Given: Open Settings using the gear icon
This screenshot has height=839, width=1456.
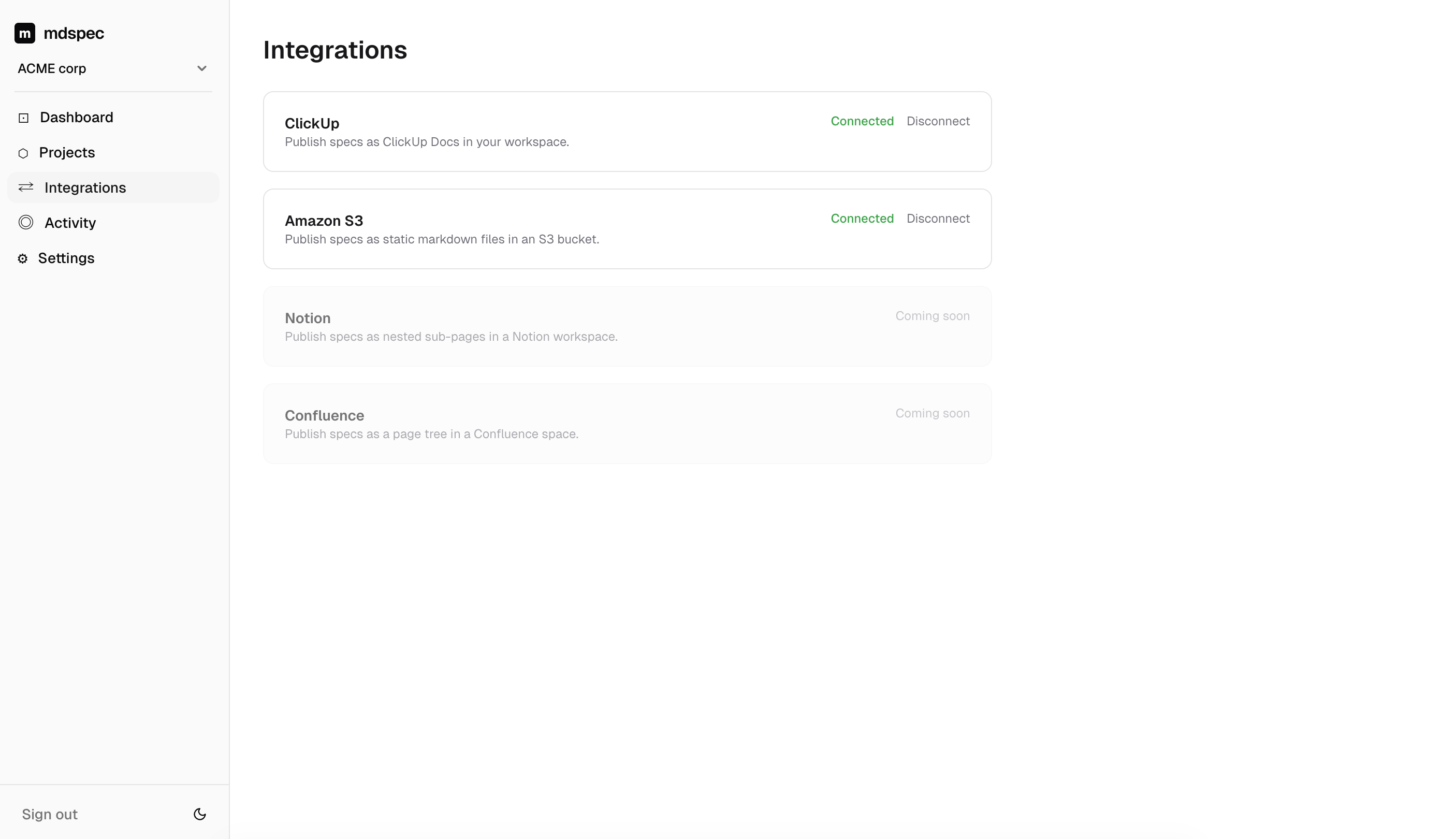Looking at the screenshot, I should [x=23, y=258].
